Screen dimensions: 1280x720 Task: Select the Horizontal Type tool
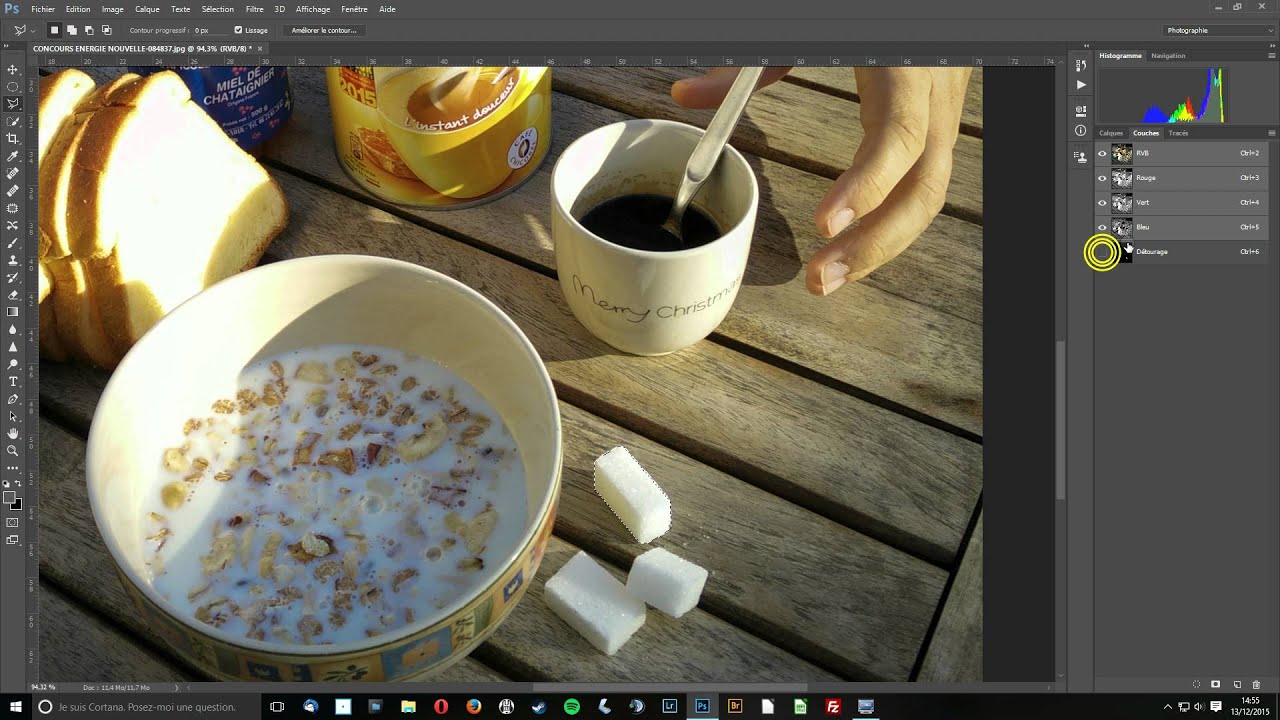tap(13, 381)
